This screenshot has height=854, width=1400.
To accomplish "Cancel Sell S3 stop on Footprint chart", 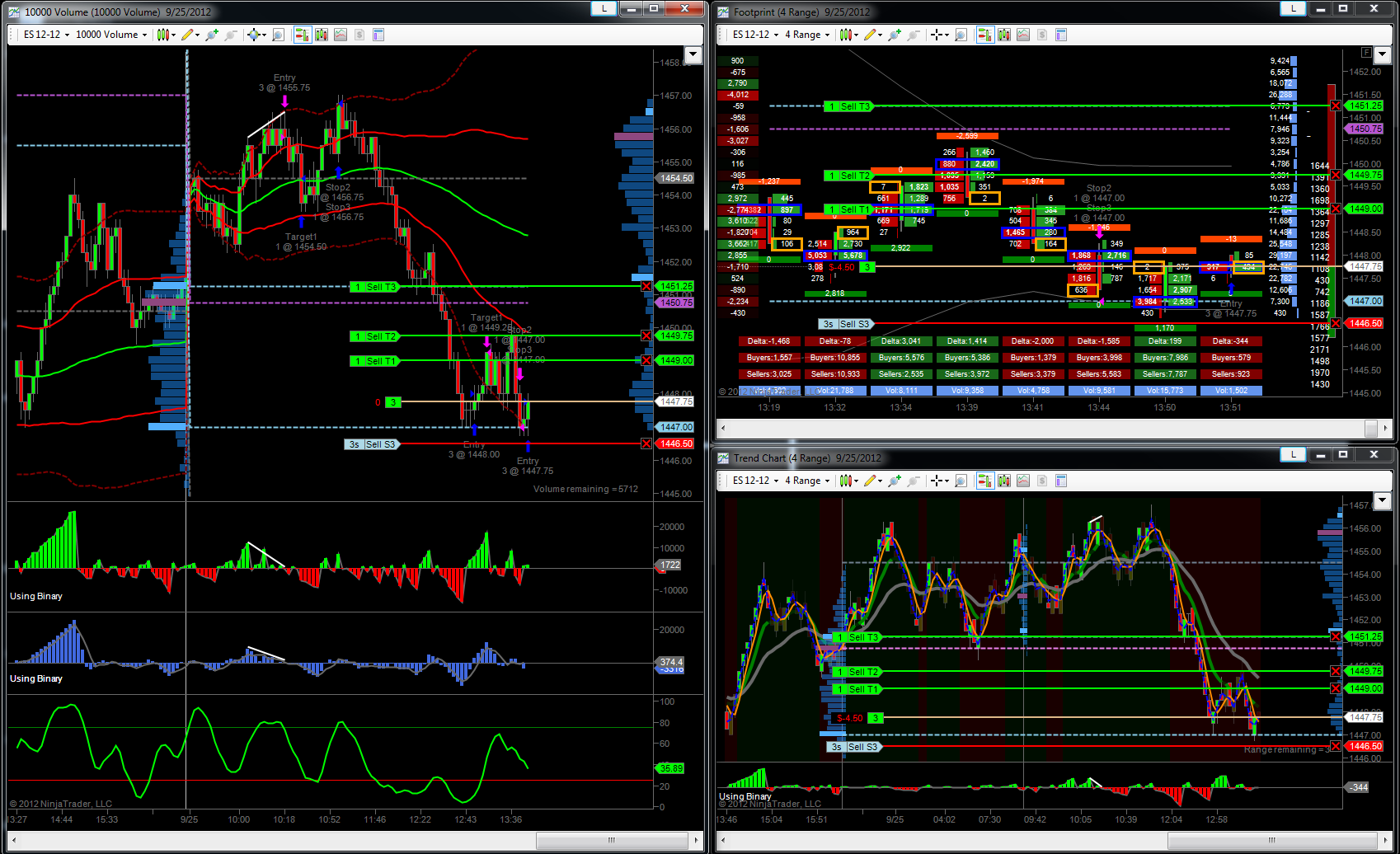I will pyautogui.click(x=1336, y=323).
